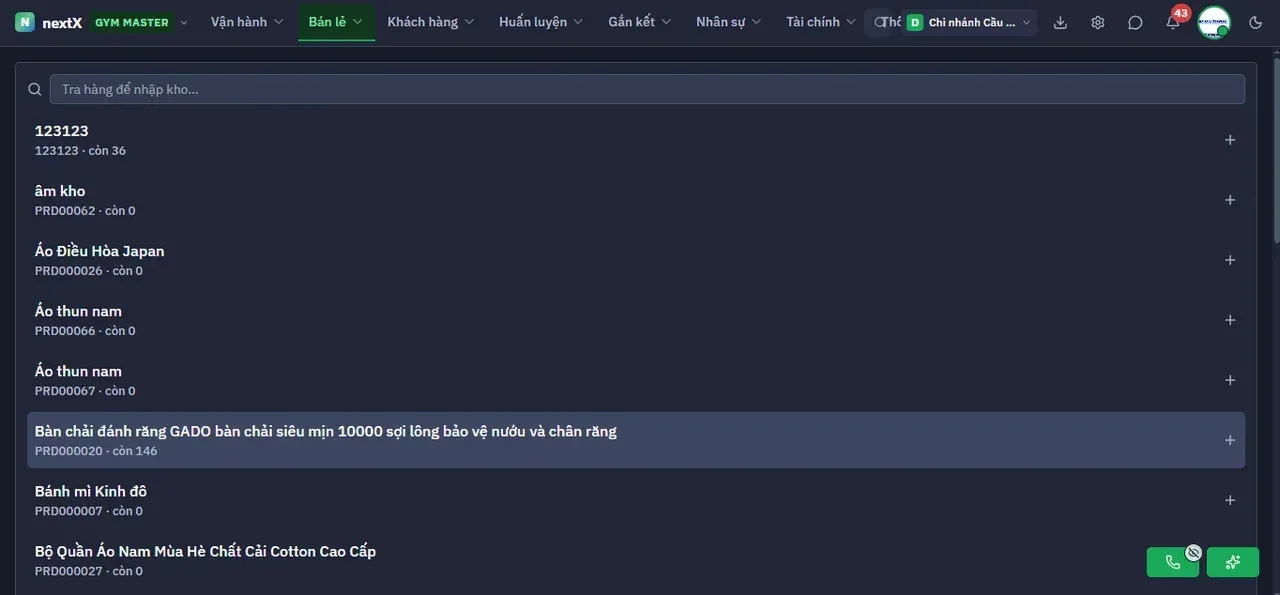Open the green AI sparkle assistant button
The height and width of the screenshot is (595, 1280).
[x=1233, y=562]
